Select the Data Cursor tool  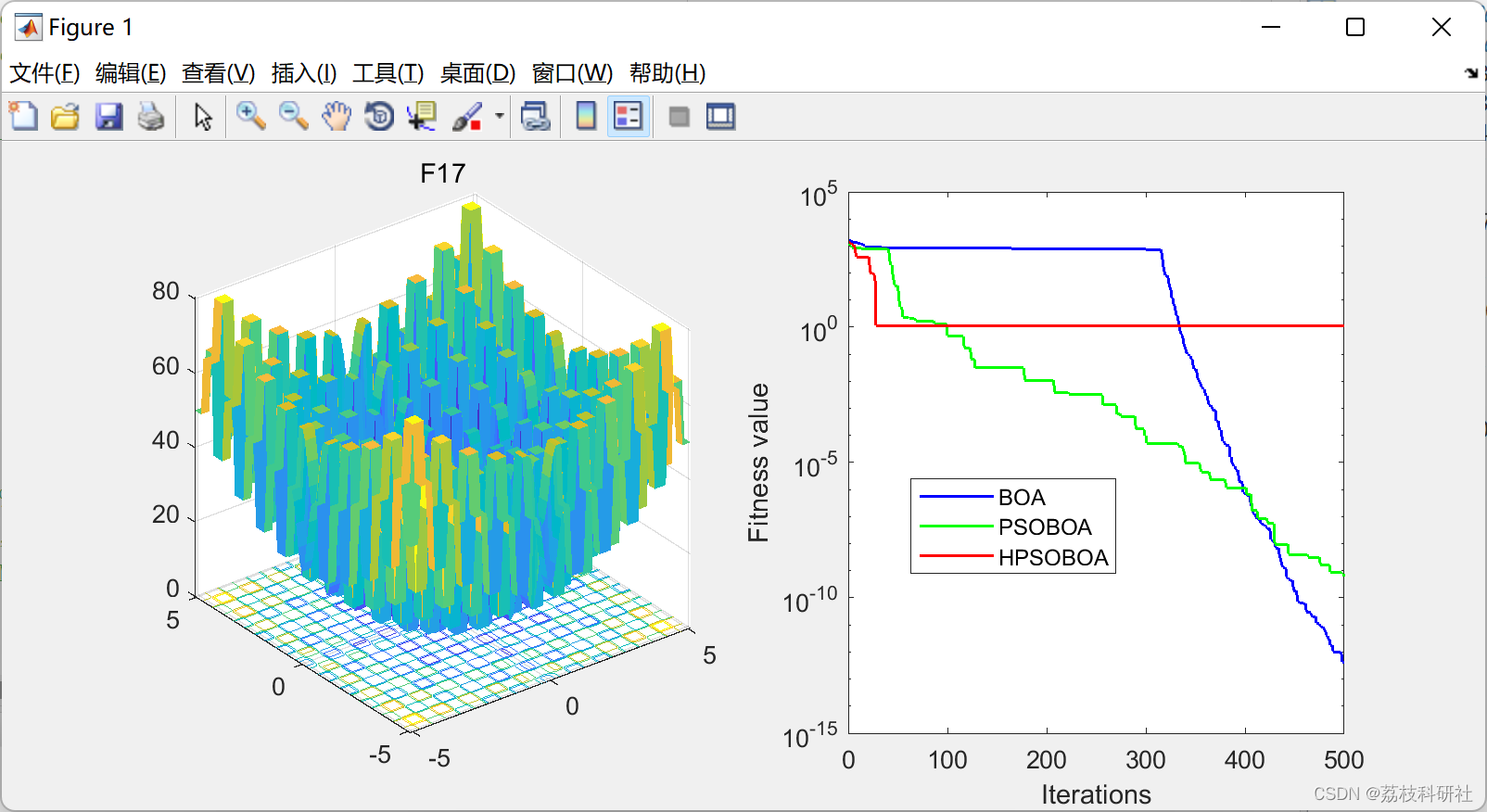(422, 117)
